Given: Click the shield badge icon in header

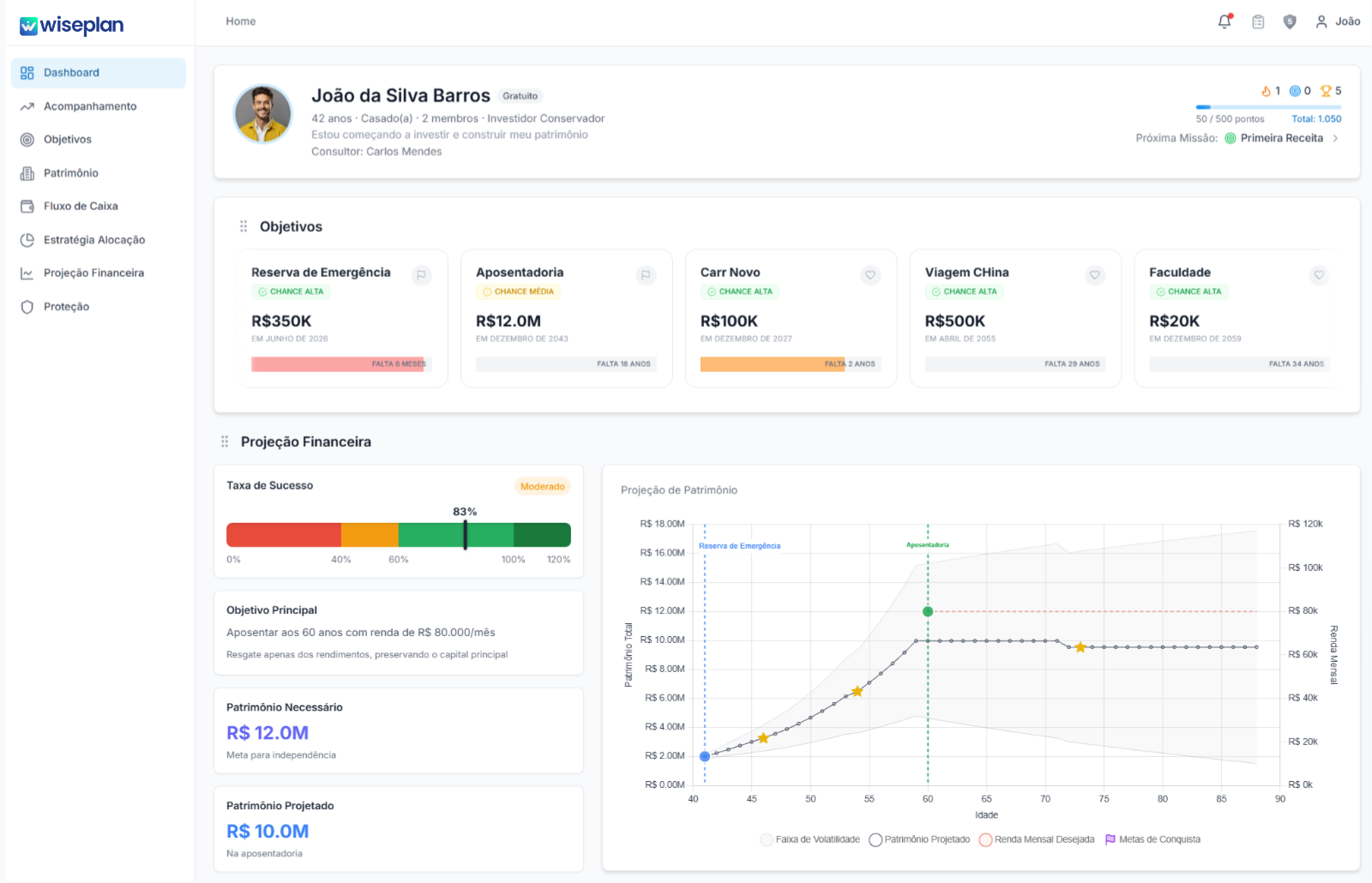Looking at the screenshot, I should tap(1290, 21).
